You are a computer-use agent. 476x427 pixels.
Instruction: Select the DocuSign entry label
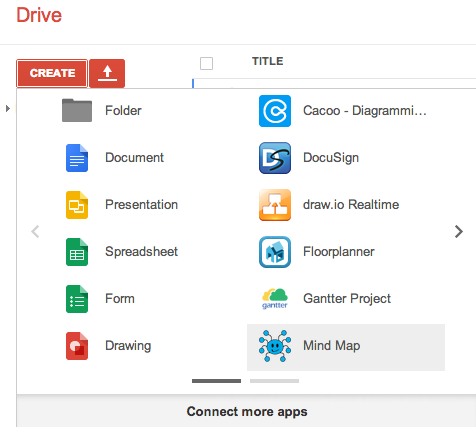tap(331, 158)
